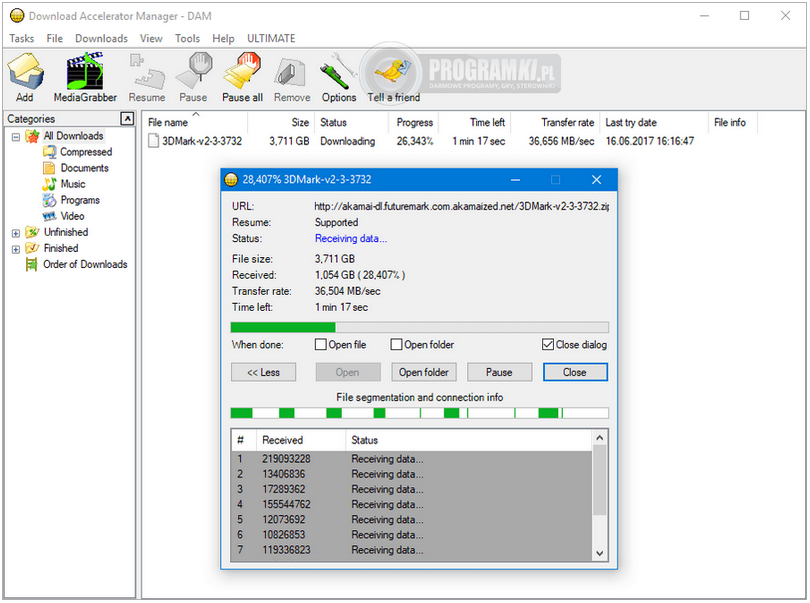Screen dimensions: 810x603
Task: Open MediaGrabber from the toolbar
Action: (85, 71)
